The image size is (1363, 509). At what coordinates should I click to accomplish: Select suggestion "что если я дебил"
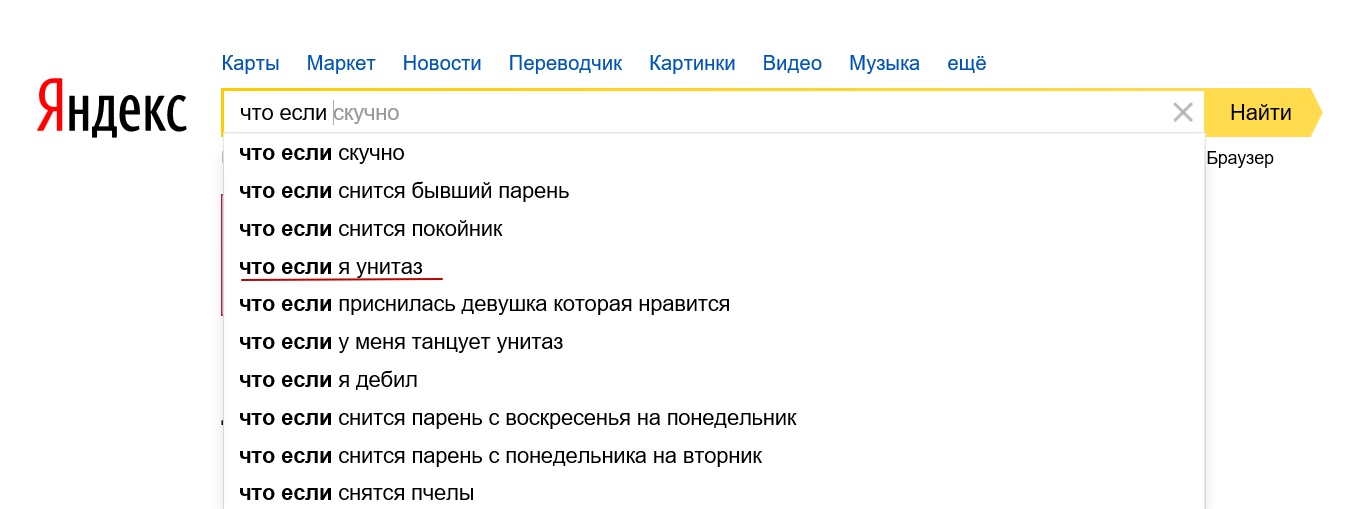coord(714,380)
